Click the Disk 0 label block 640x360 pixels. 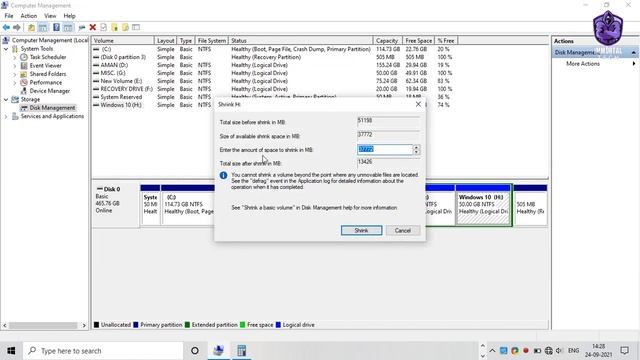116,204
